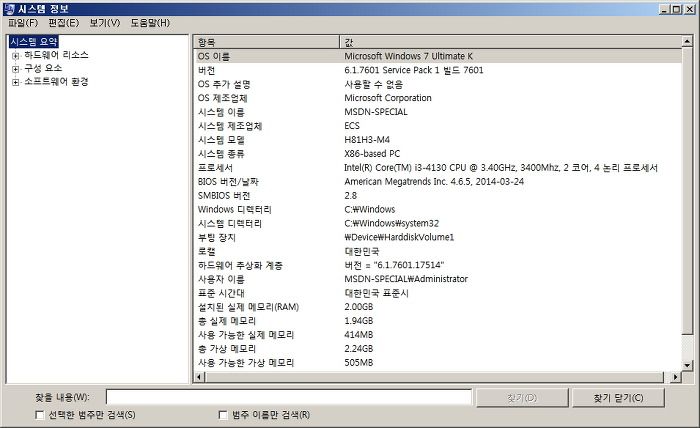Select 사용 가능한 실제 메모리 row

click(x=438, y=335)
